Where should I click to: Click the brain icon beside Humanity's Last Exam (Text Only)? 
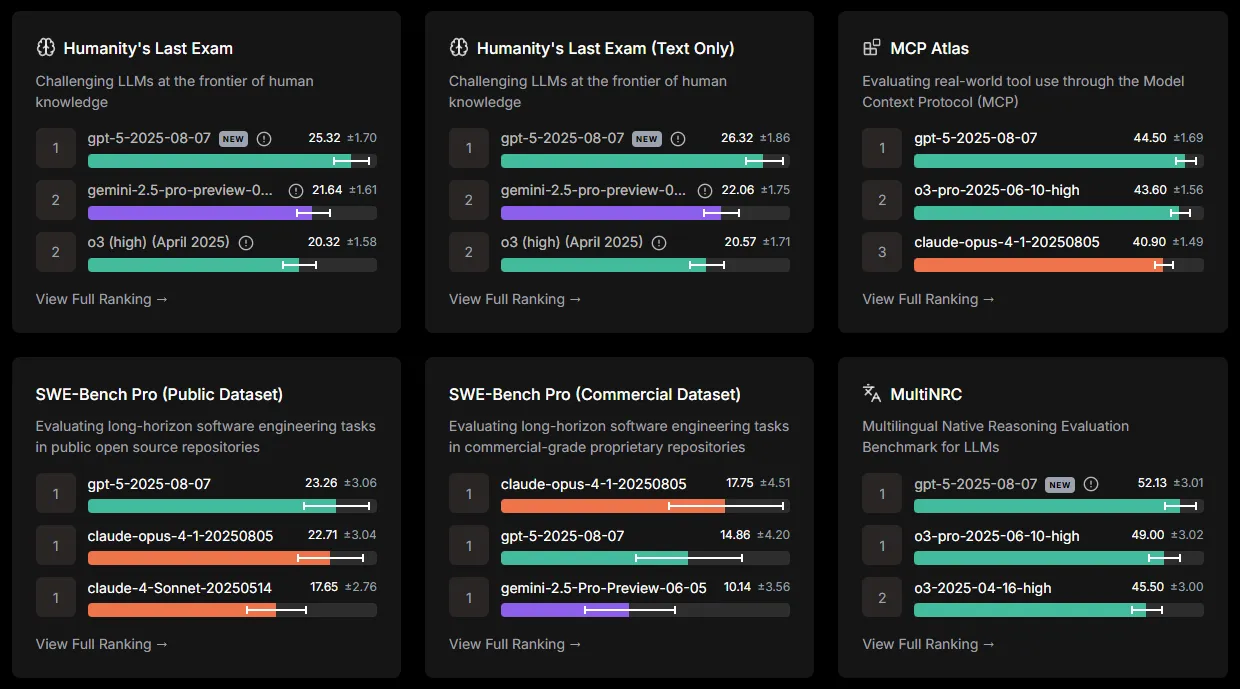pos(458,48)
